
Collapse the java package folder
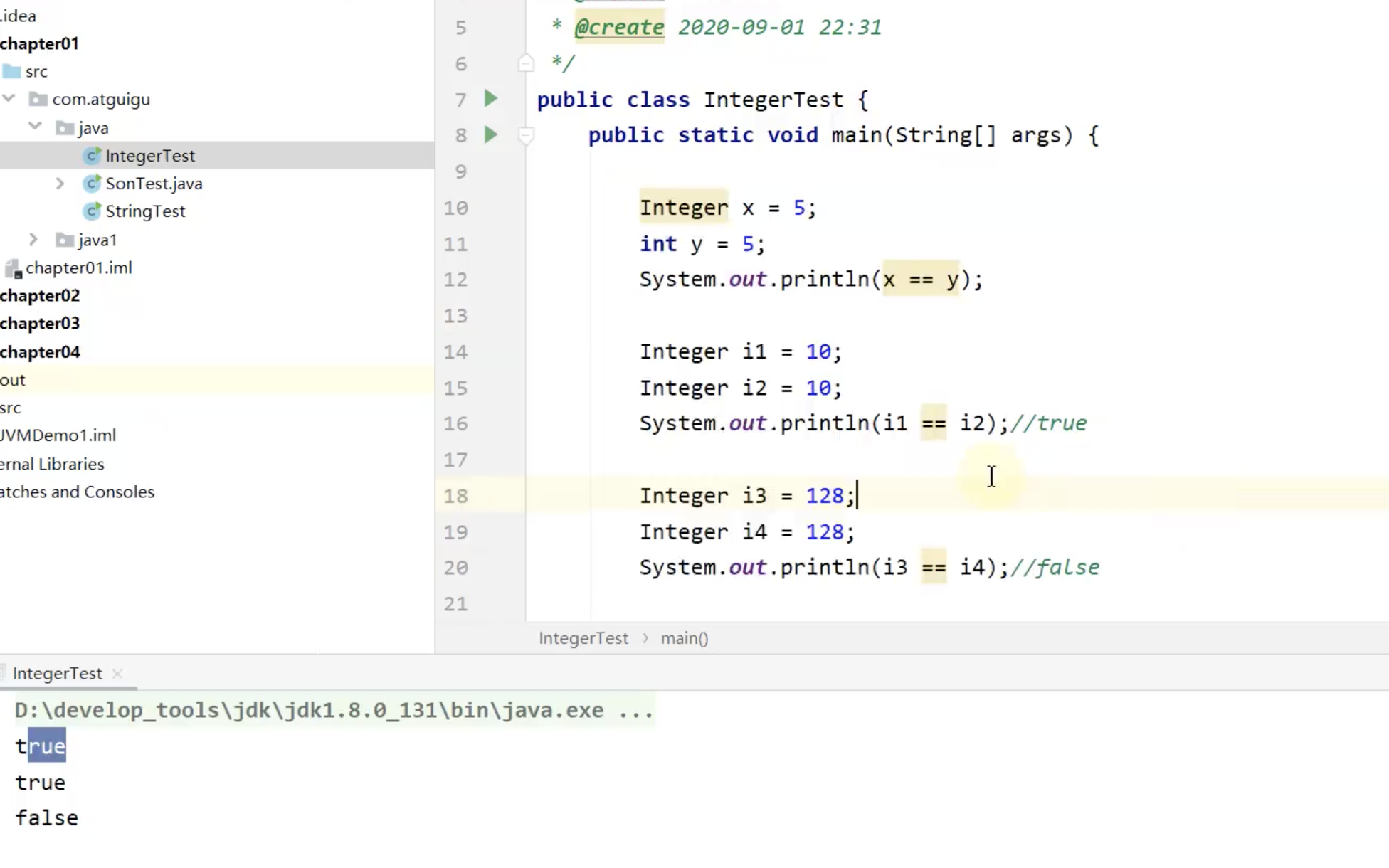(x=35, y=127)
